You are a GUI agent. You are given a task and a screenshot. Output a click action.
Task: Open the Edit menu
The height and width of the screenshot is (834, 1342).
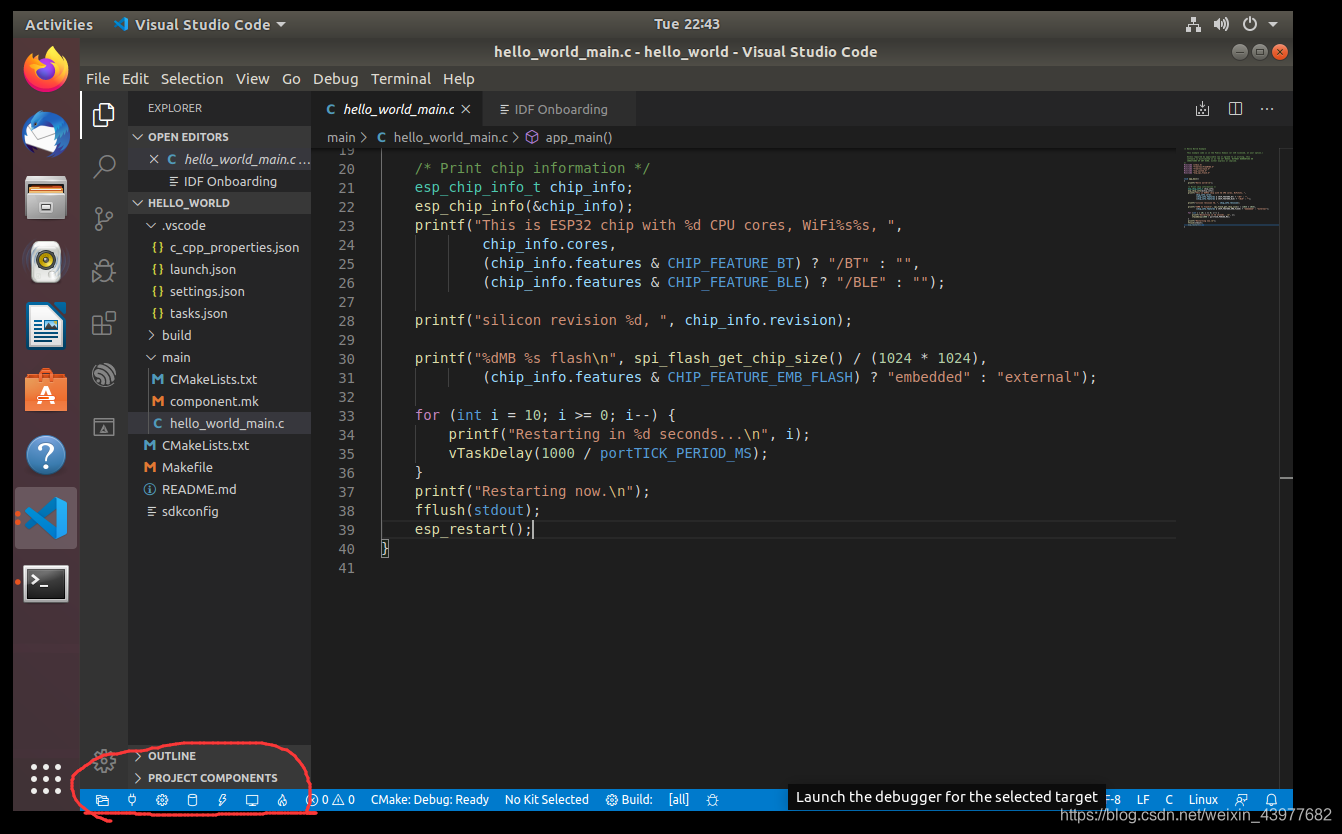click(135, 79)
